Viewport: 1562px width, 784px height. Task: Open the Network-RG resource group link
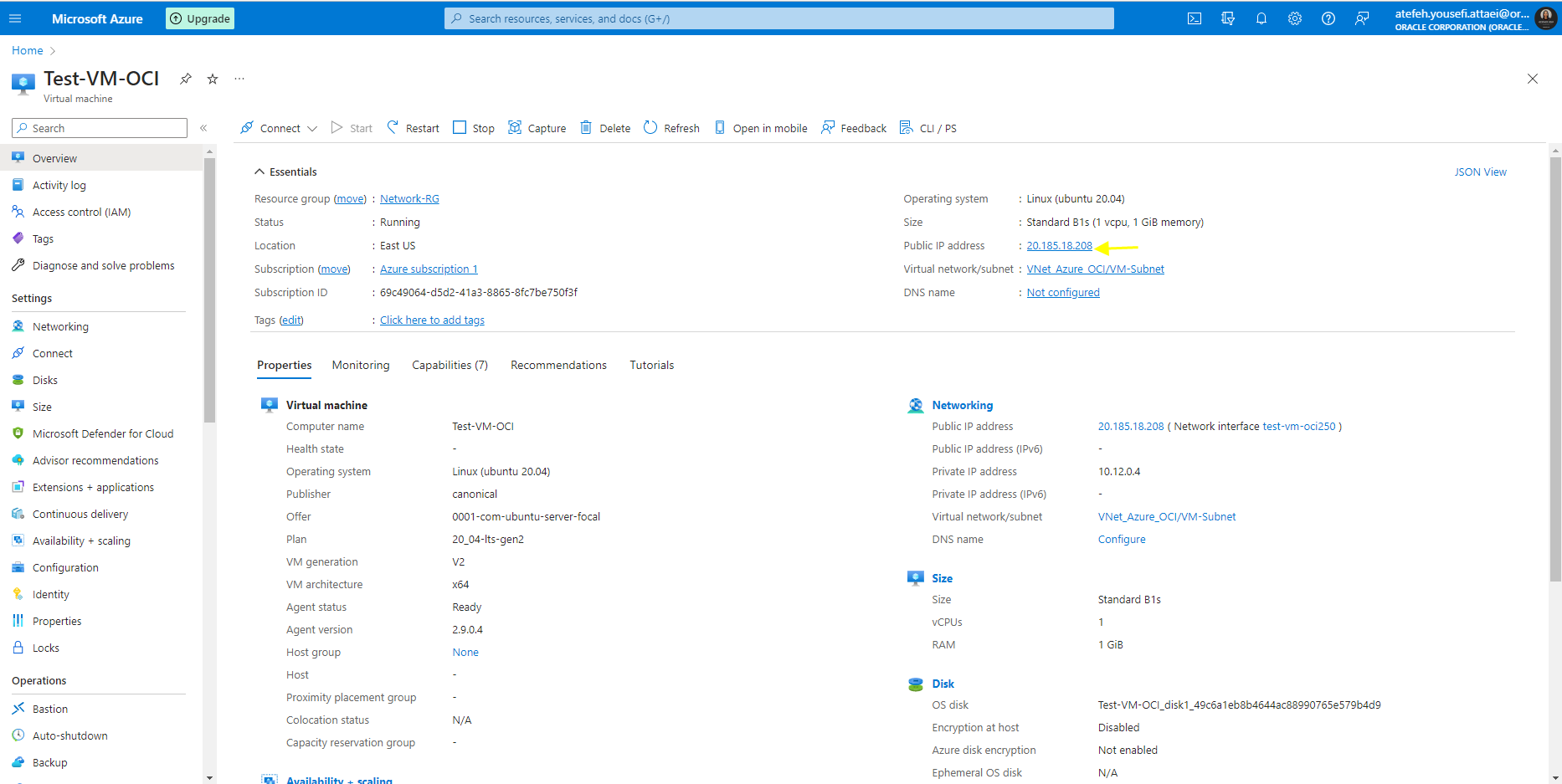click(409, 199)
